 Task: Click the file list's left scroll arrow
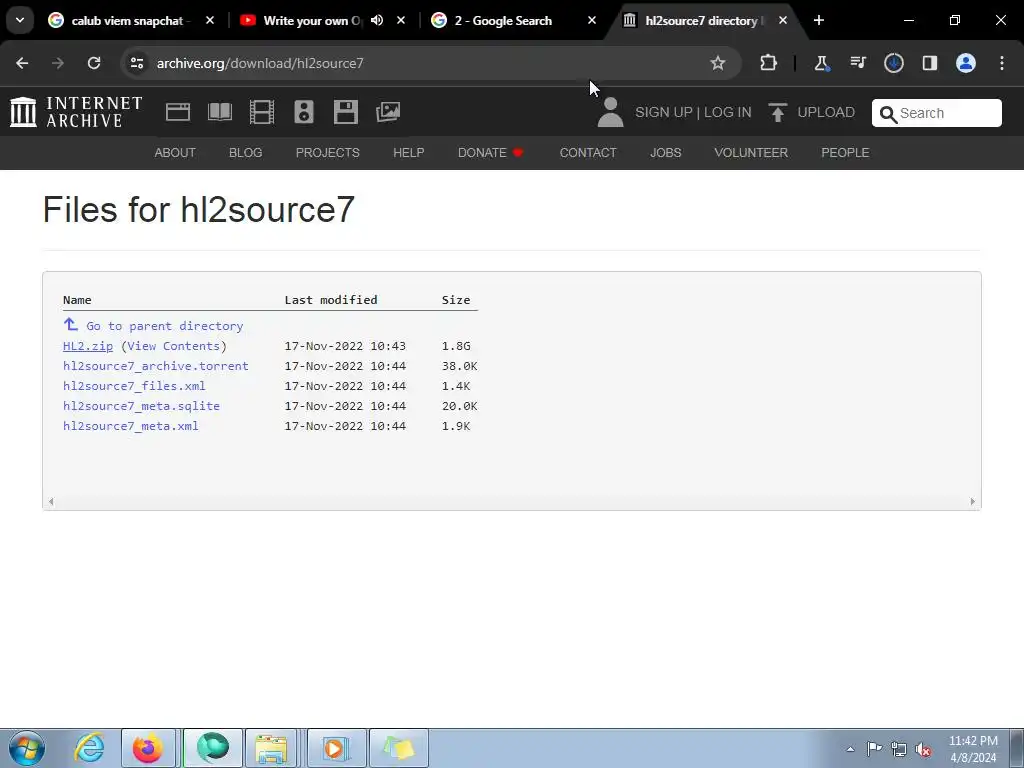click(51, 502)
